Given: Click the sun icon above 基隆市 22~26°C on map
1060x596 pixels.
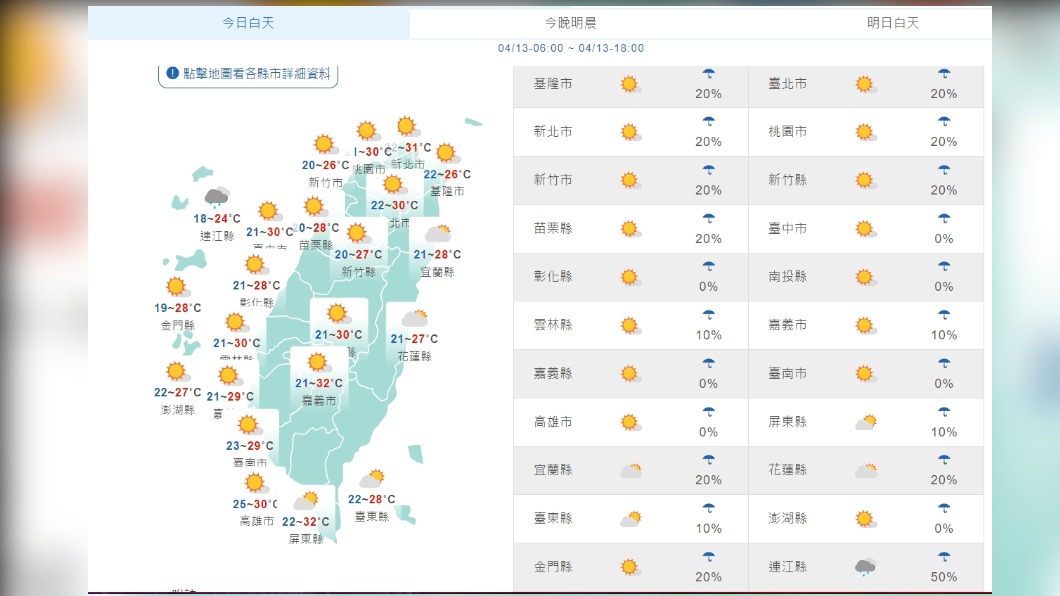Looking at the screenshot, I should (447, 153).
